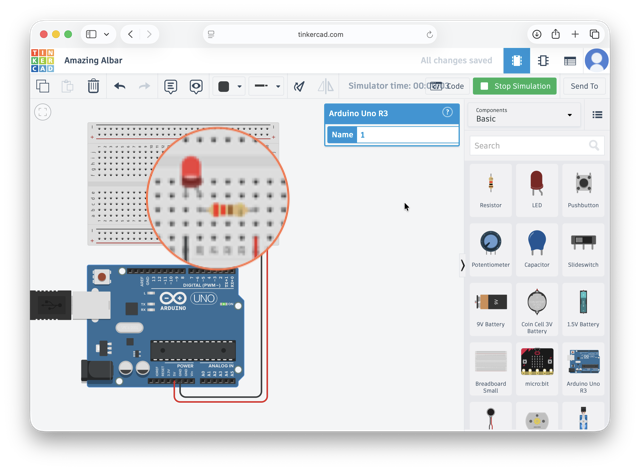
Task: Click the rotate component icon
Action: tap(299, 86)
